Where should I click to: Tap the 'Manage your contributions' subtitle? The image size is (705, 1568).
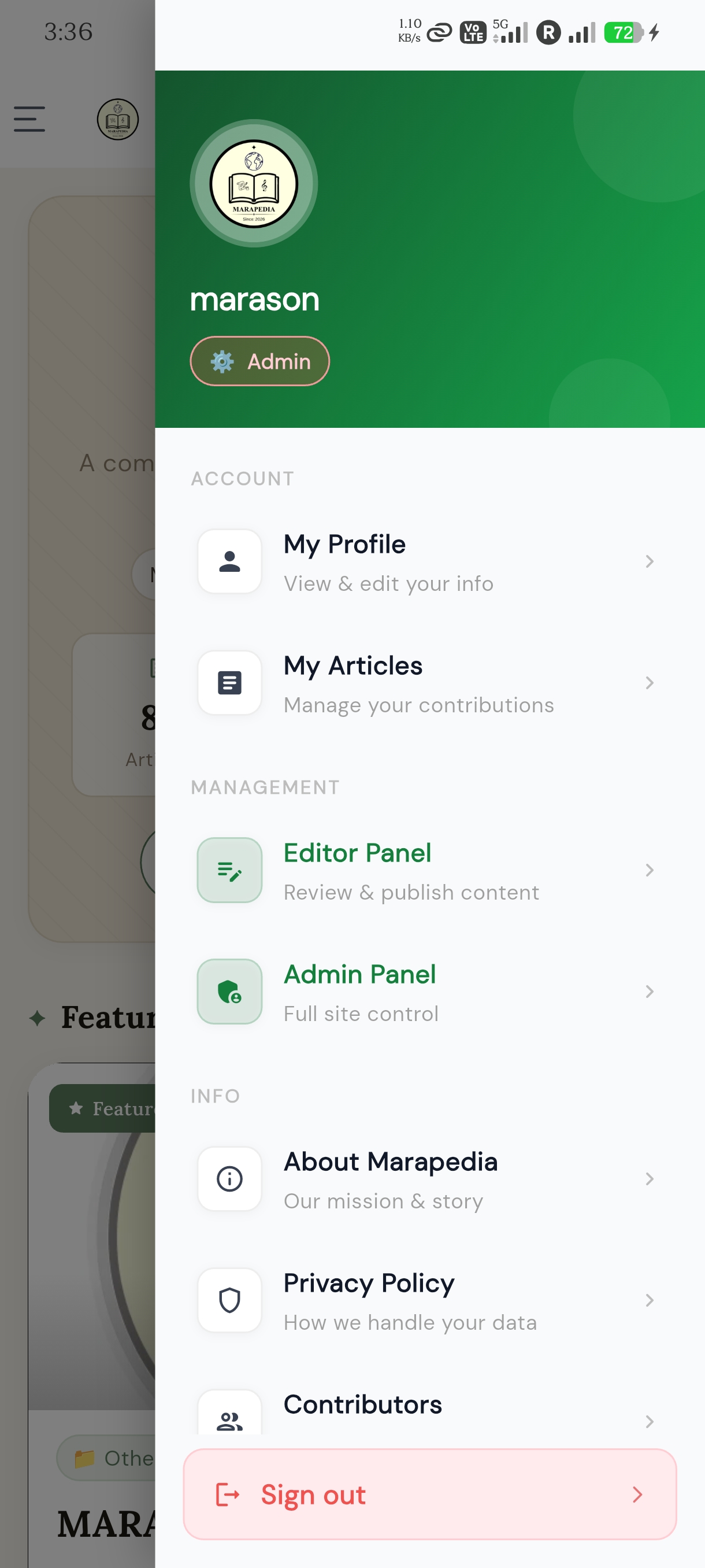pyautogui.click(x=419, y=705)
